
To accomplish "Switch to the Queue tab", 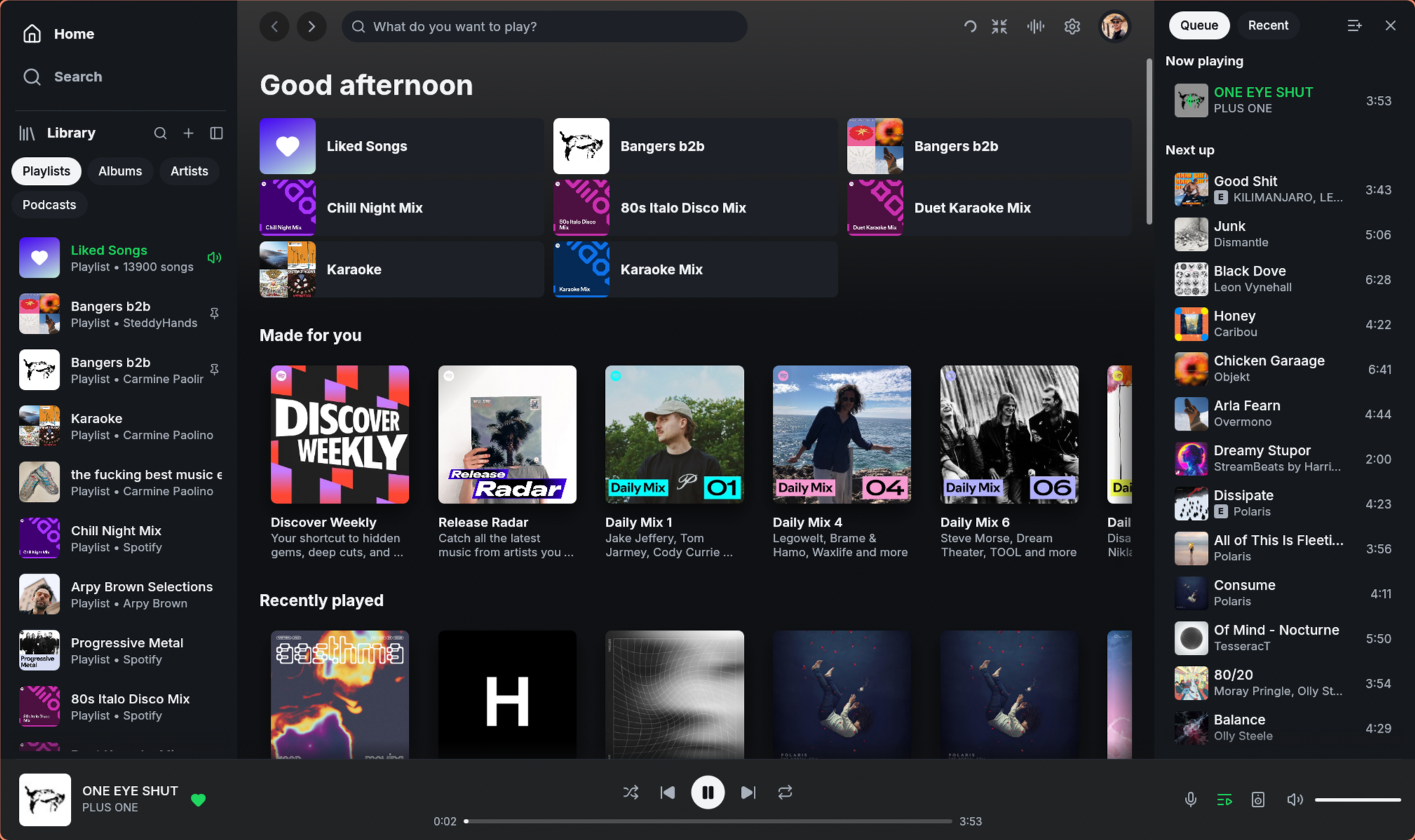I will [1199, 25].
